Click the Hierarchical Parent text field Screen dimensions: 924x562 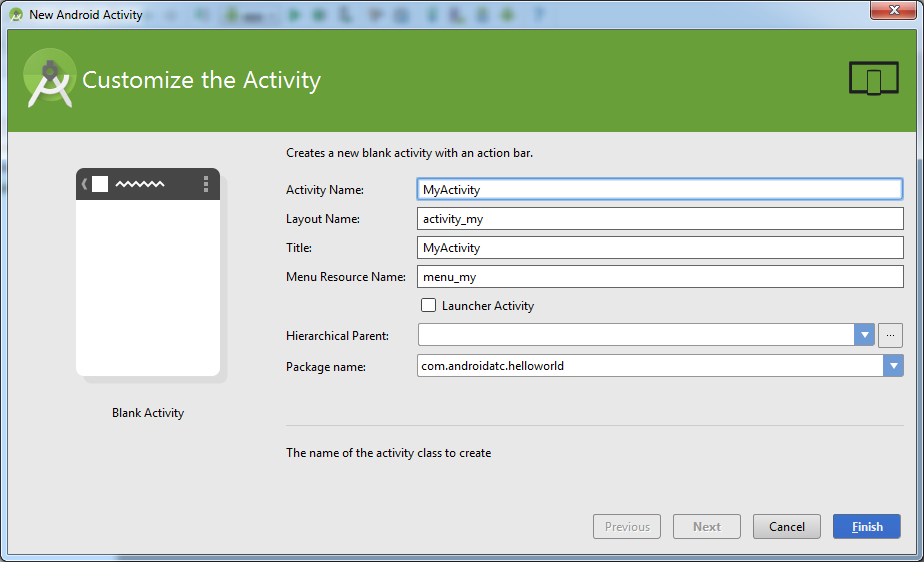636,335
